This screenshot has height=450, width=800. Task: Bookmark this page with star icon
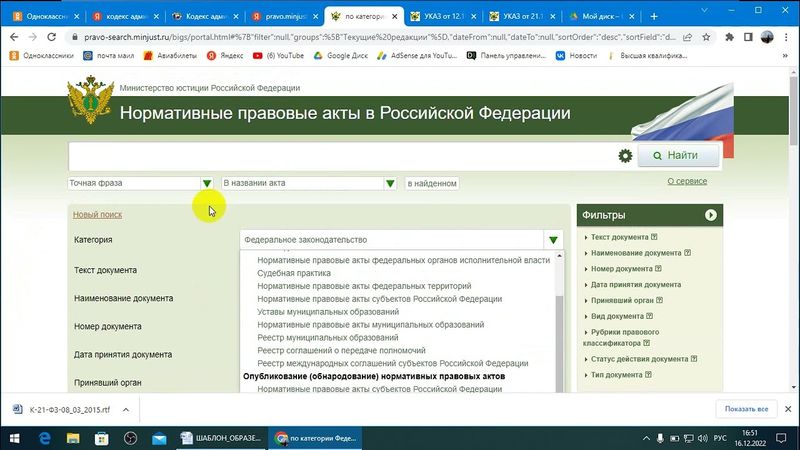pyautogui.click(x=706, y=37)
